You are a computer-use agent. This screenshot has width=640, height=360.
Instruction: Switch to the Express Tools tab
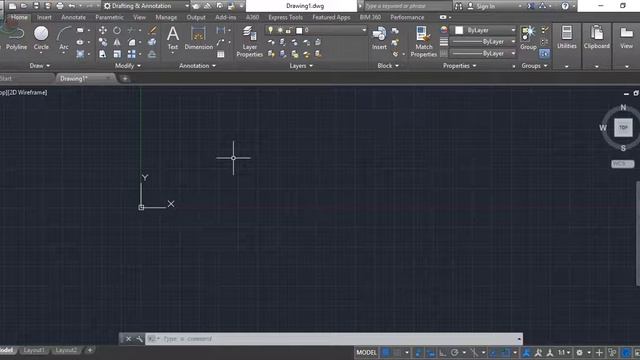286,17
